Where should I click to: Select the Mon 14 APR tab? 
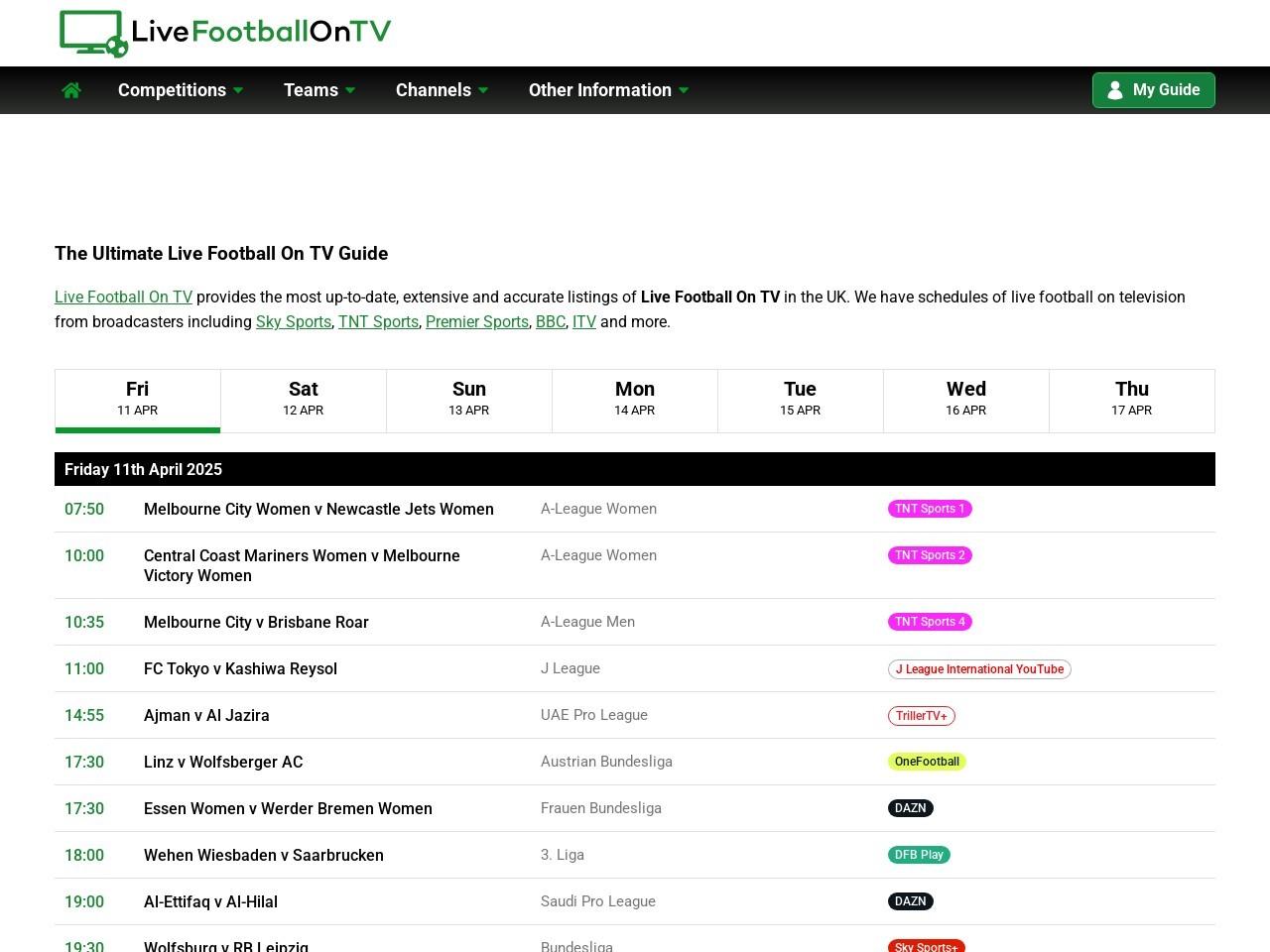[x=635, y=401]
